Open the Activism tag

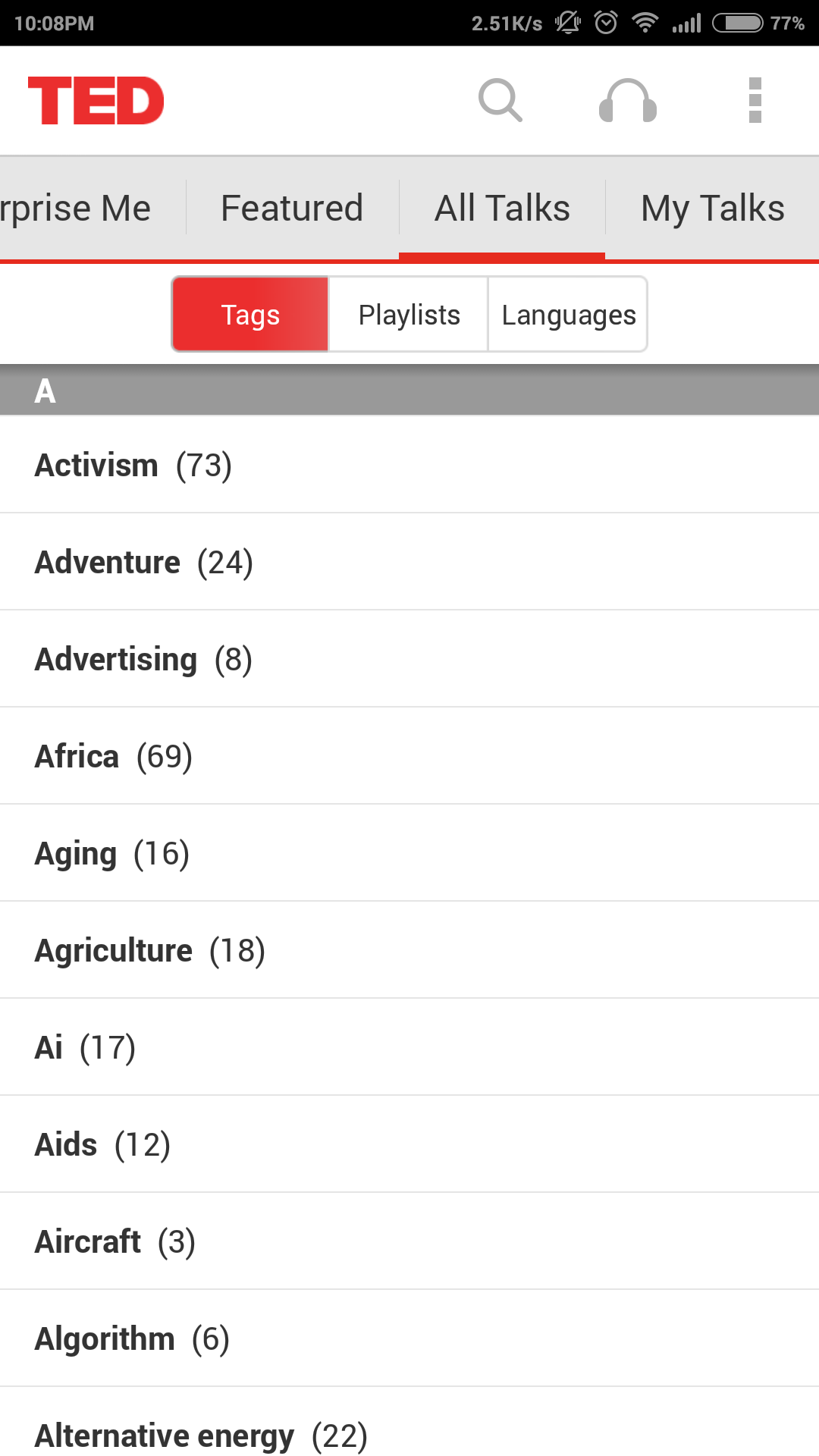[409, 465]
